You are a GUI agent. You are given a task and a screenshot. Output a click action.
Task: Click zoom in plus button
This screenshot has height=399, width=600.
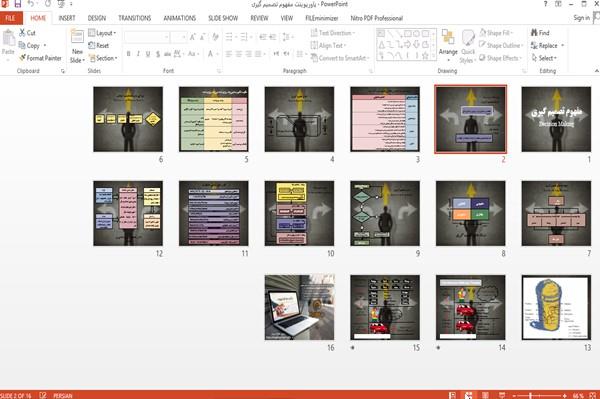pyautogui.click(x=565, y=395)
